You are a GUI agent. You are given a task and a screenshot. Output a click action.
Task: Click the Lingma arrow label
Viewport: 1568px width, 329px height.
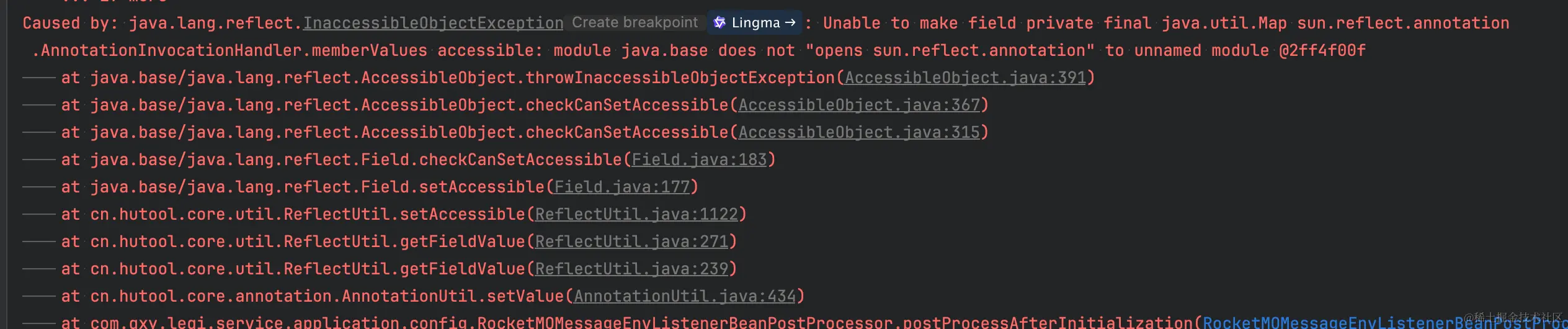click(764, 23)
